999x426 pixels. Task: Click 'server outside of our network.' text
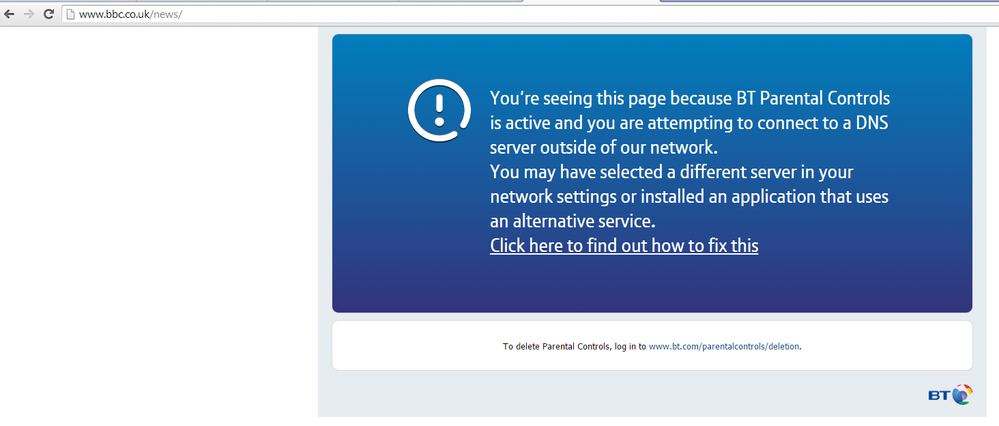click(x=603, y=148)
